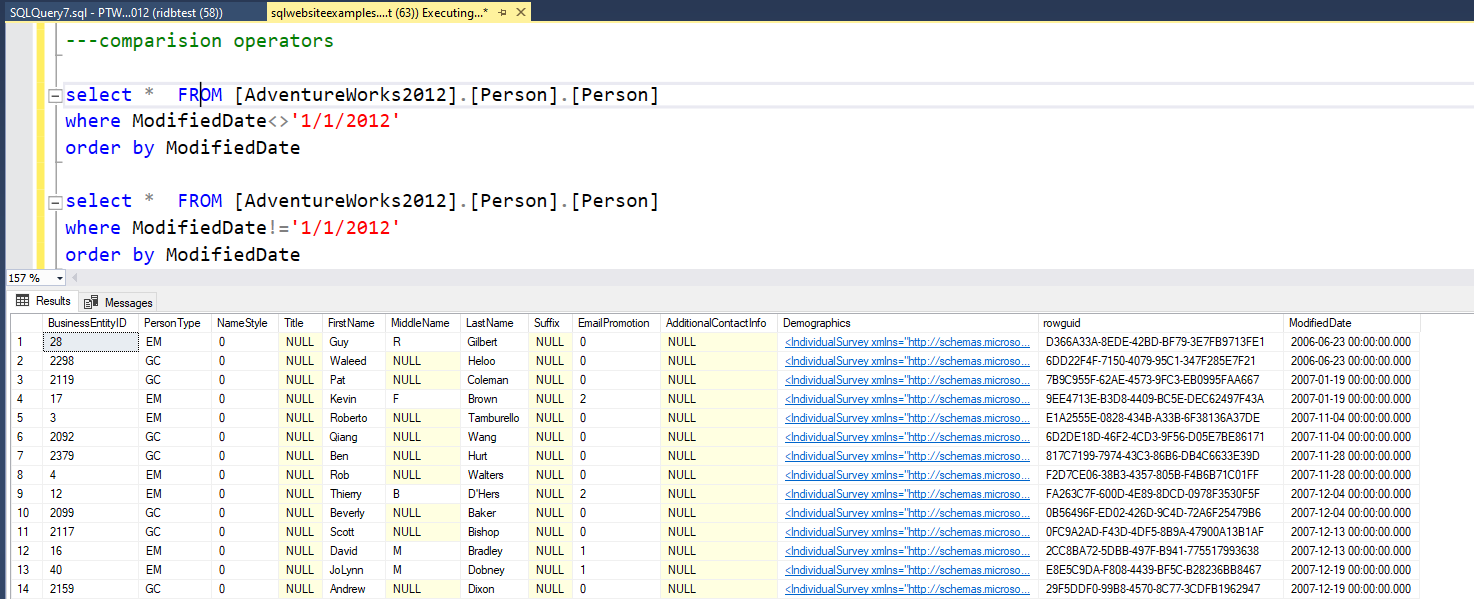Click BusinessEntityID cell with value 28

pos(90,342)
